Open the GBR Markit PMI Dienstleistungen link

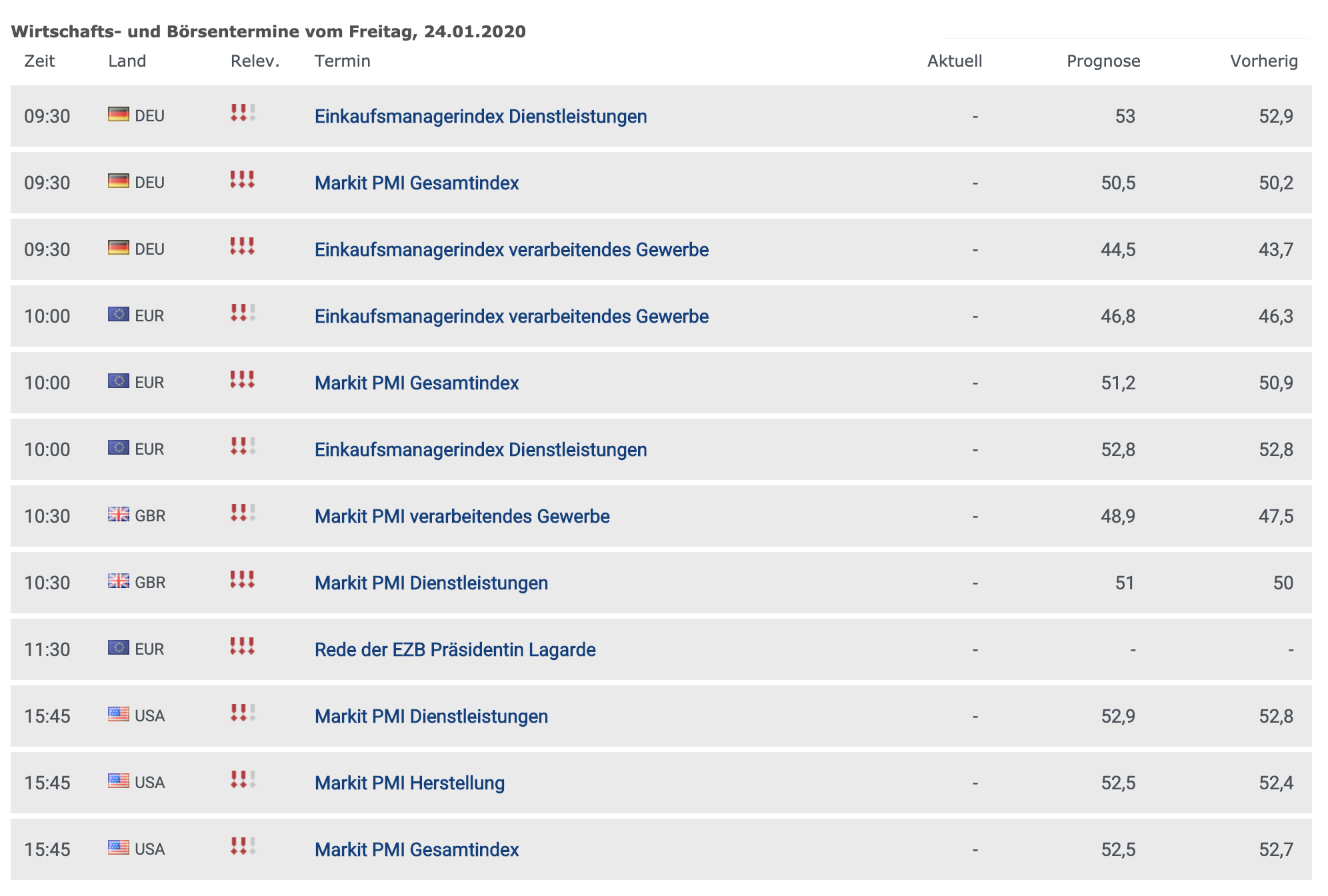[x=431, y=583]
